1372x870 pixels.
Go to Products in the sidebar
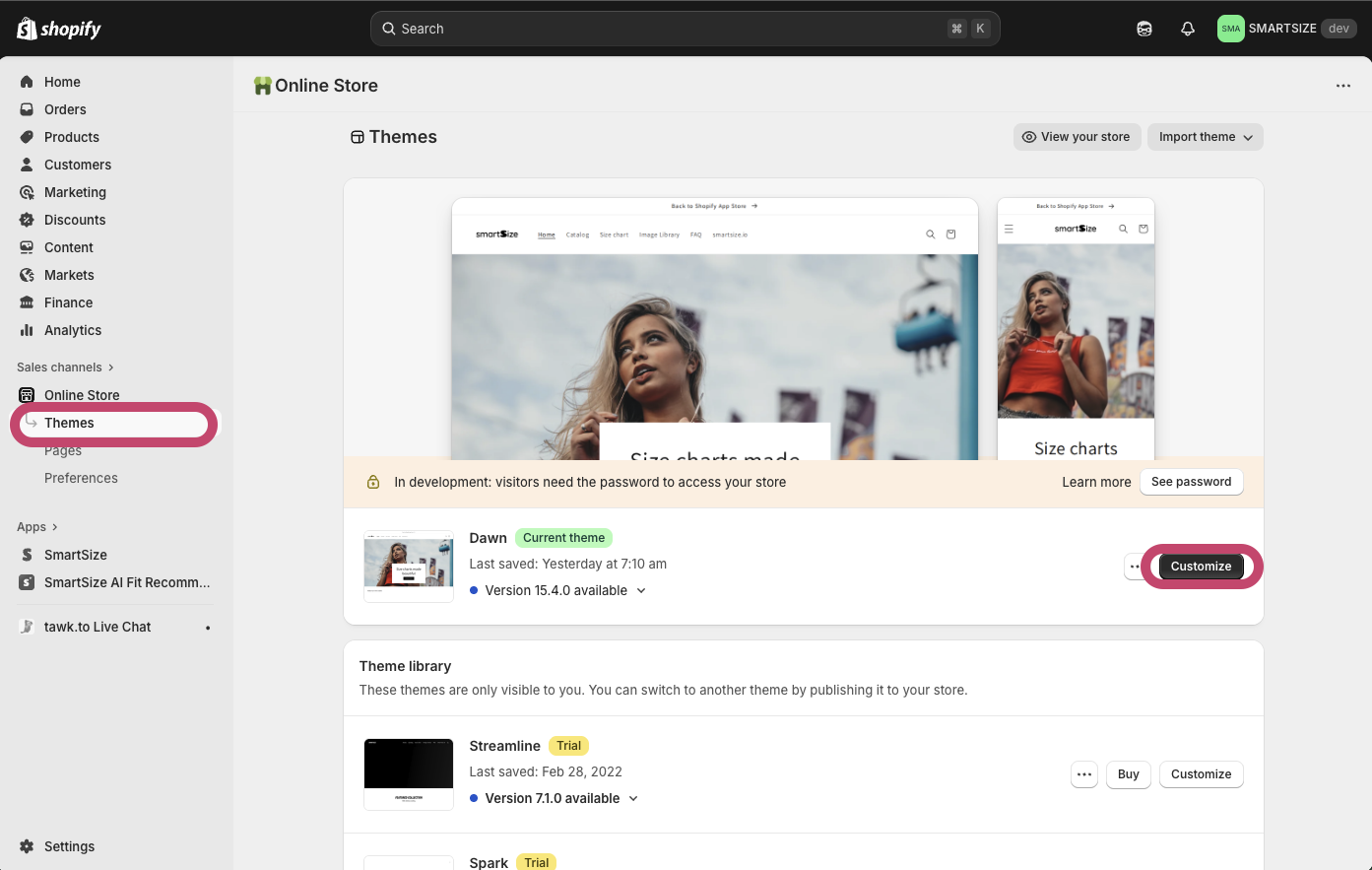tap(72, 137)
